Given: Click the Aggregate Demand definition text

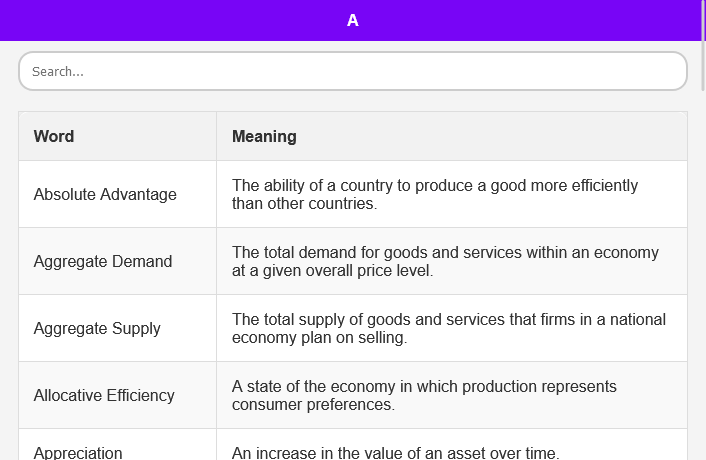Looking at the screenshot, I should coord(445,261).
